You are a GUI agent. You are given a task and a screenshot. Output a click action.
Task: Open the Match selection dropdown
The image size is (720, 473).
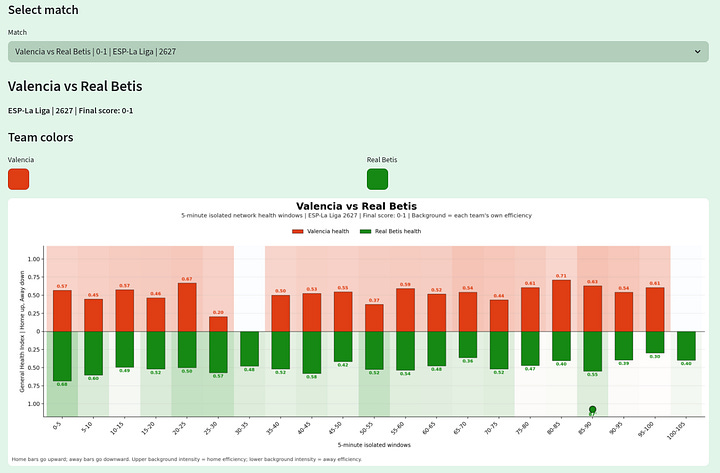(x=358, y=52)
